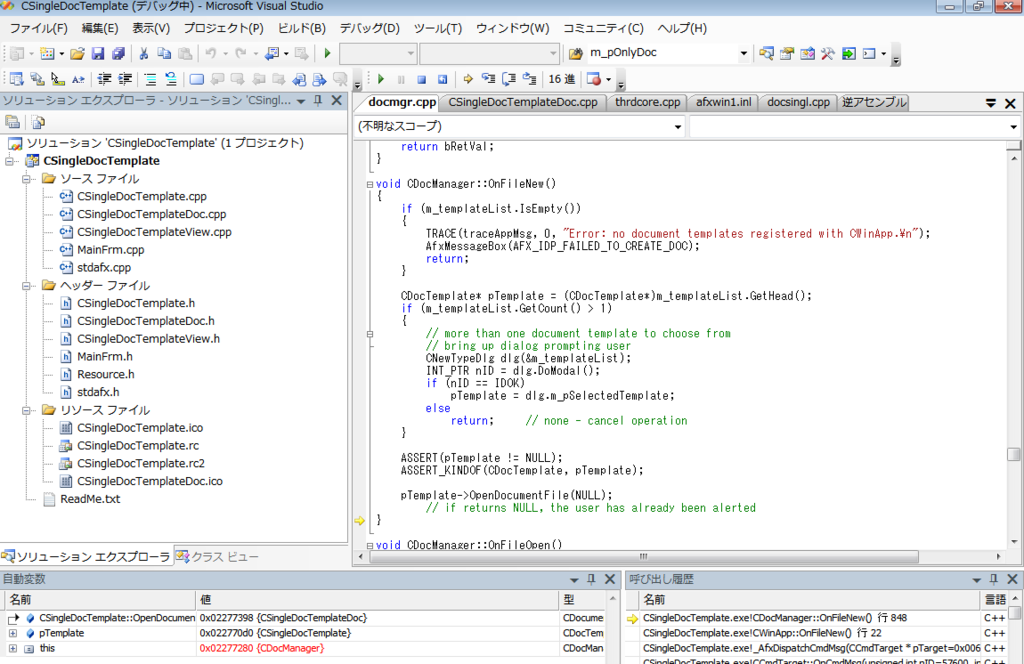
Task: Increase line indent icon
Action: (x=125, y=79)
